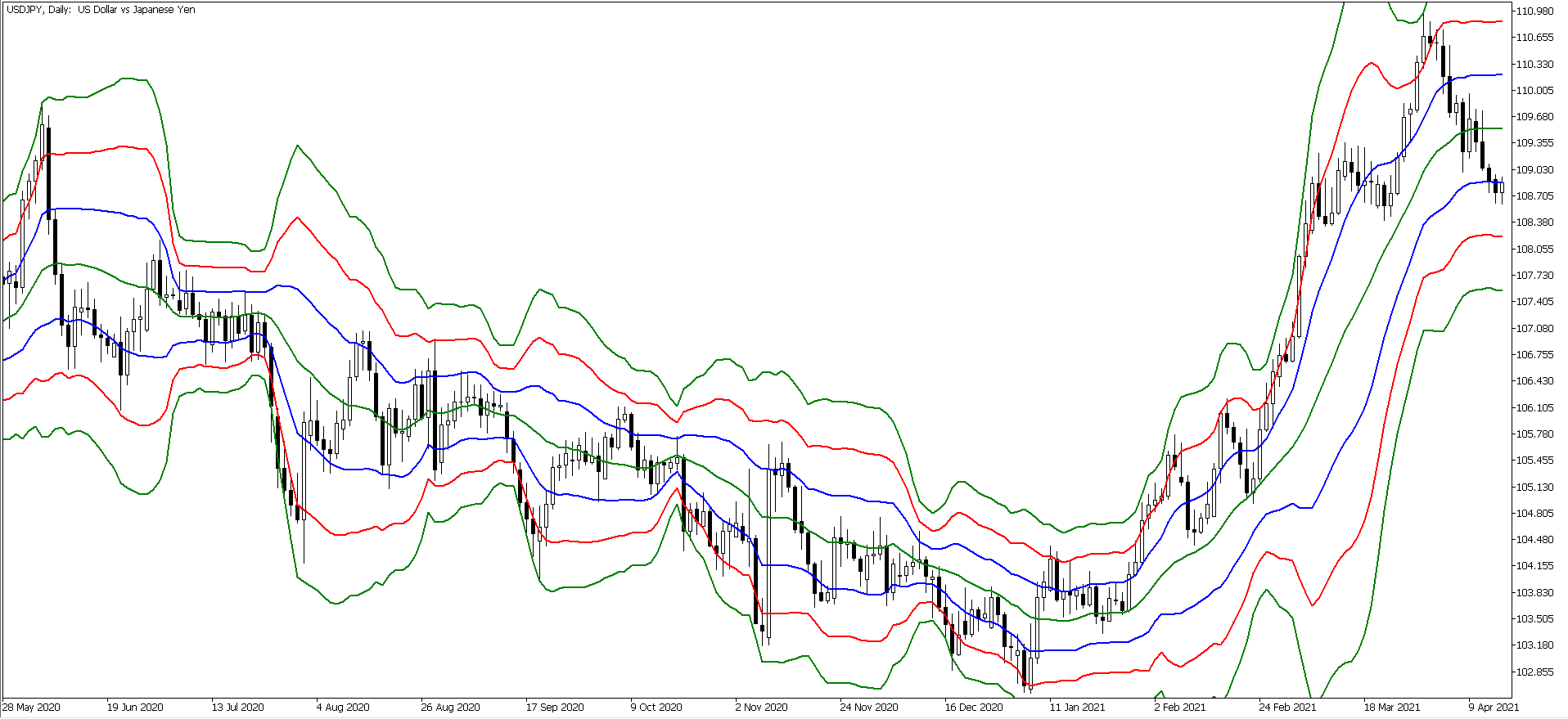Click the 104.155 price axis label
Screen dimensions: 1568x719
[x=1534, y=566]
